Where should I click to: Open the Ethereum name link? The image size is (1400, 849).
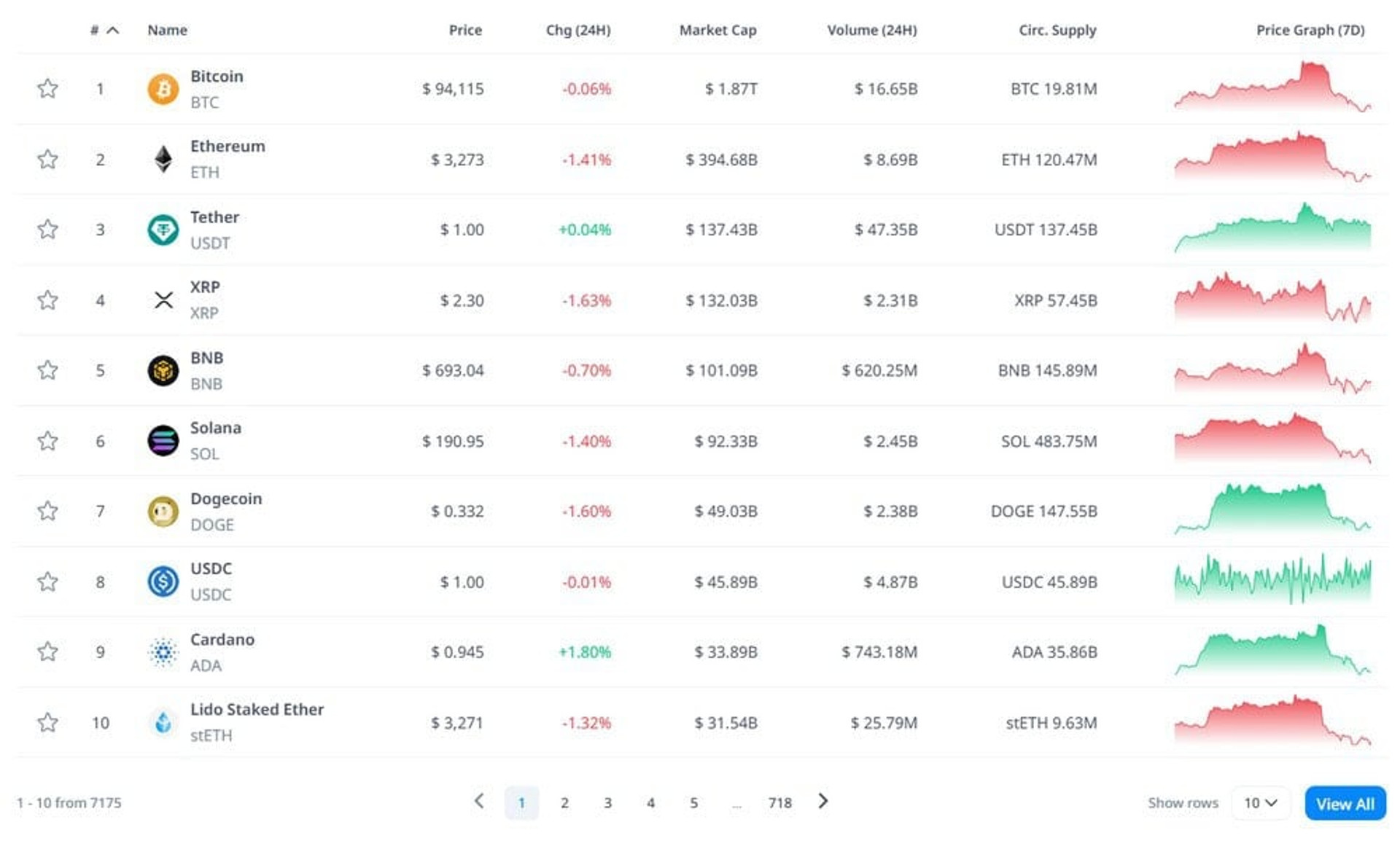click(227, 146)
